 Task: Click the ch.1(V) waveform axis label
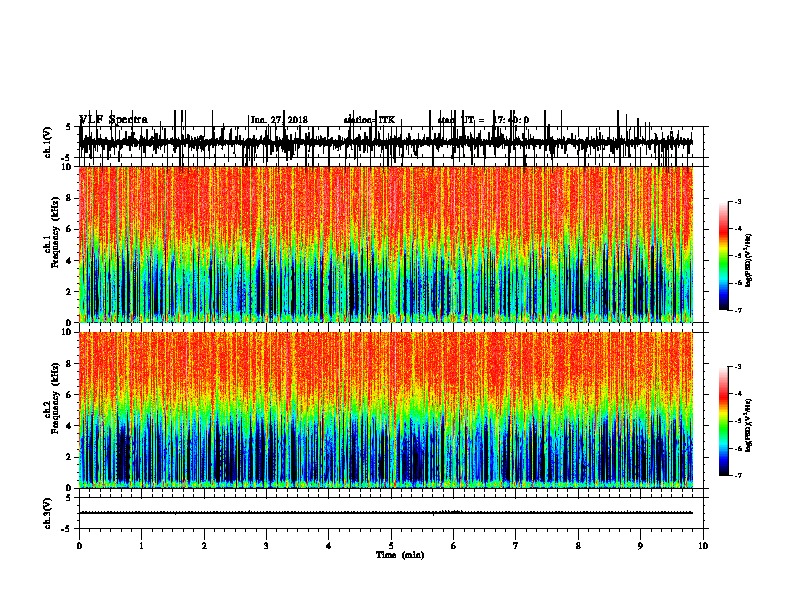48,142
